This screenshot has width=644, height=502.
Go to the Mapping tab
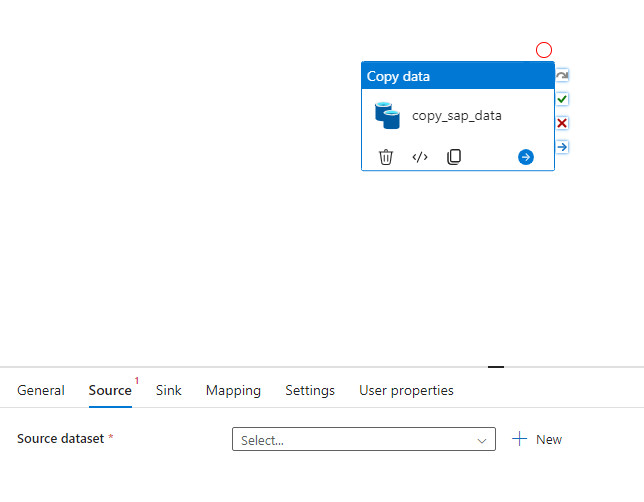click(x=233, y=390)
